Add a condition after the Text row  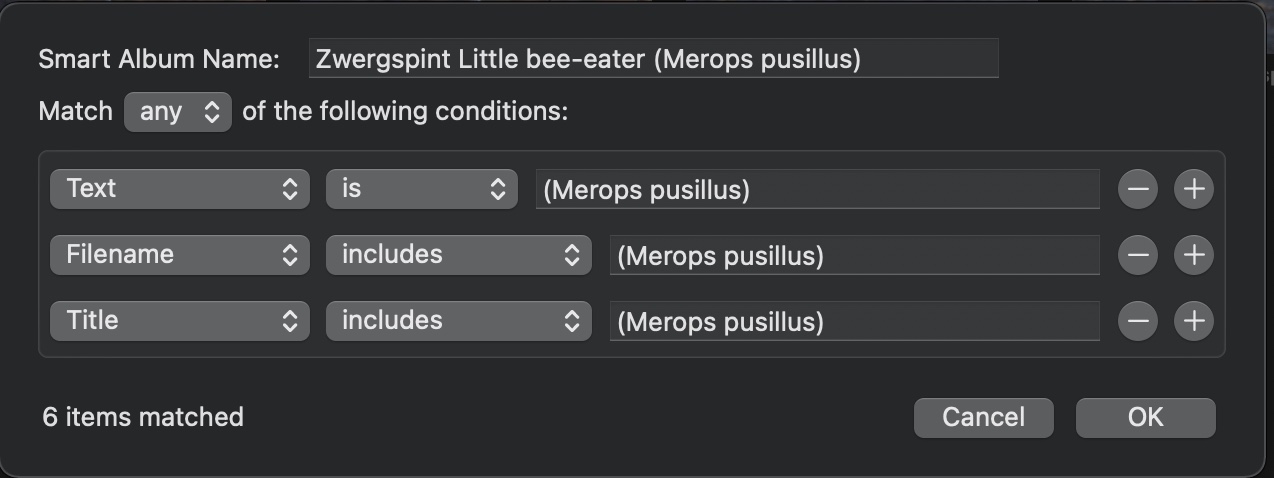tap(1193, 189)
